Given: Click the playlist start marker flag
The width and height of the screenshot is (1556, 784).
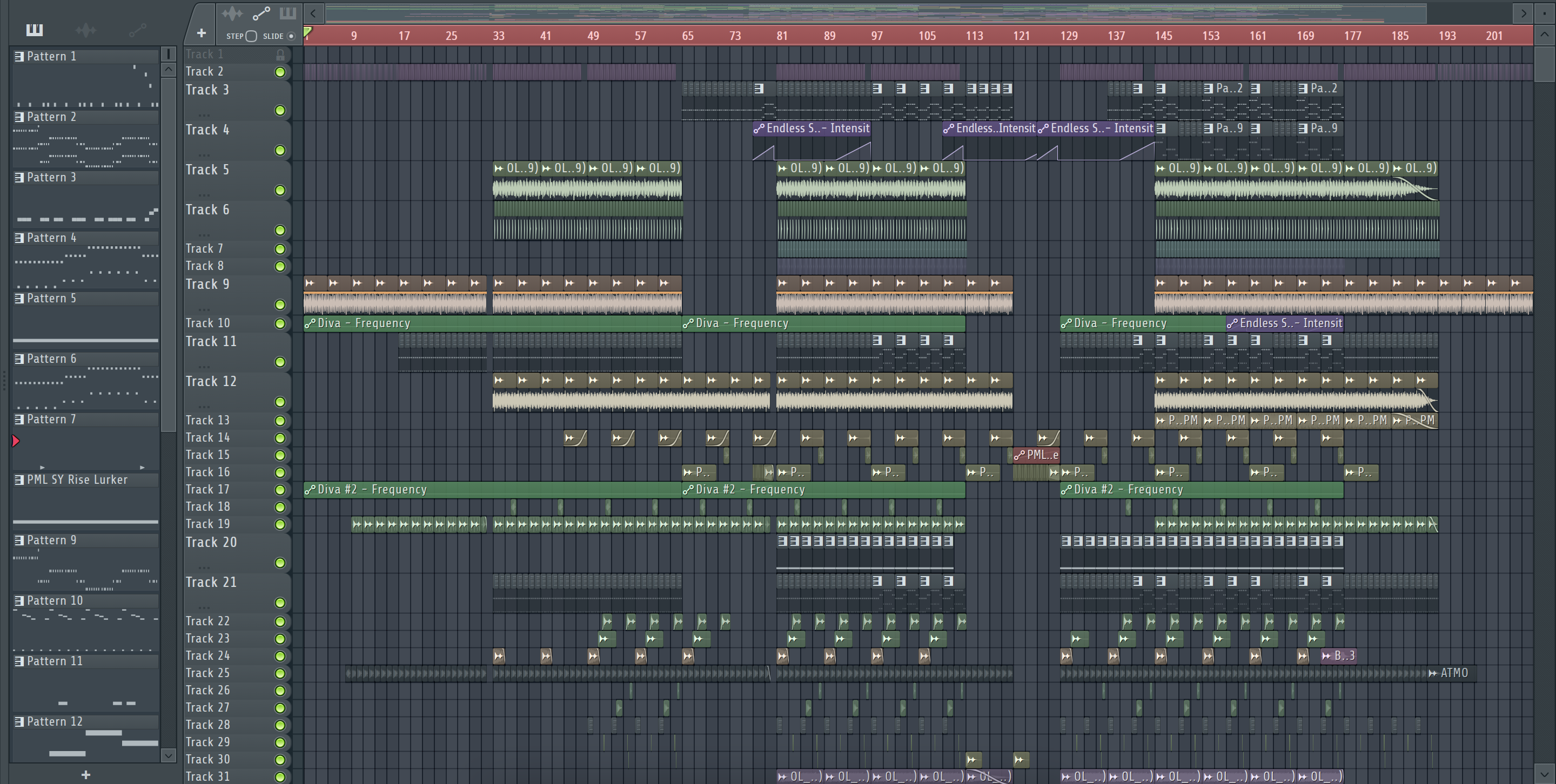Looking at the screenshot, I should [x=308, y=31].
